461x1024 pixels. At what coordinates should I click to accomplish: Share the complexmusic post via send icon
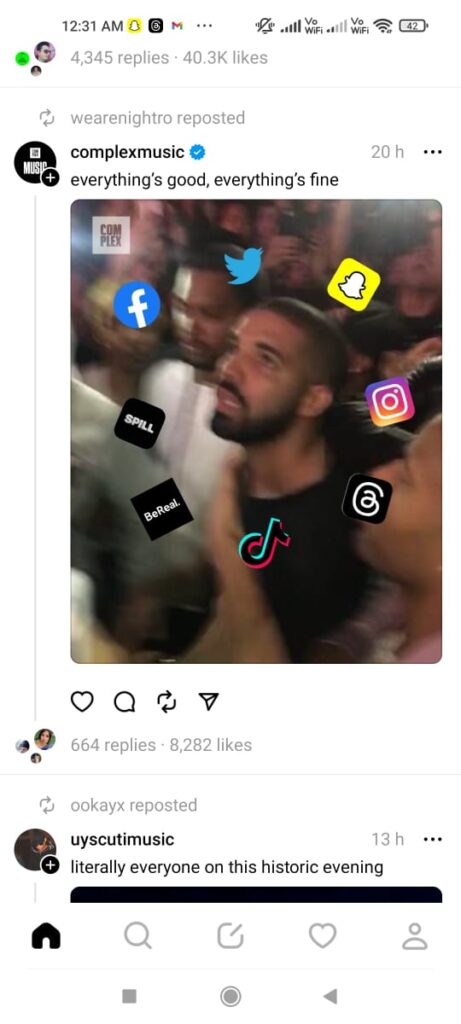pos(208,701)
